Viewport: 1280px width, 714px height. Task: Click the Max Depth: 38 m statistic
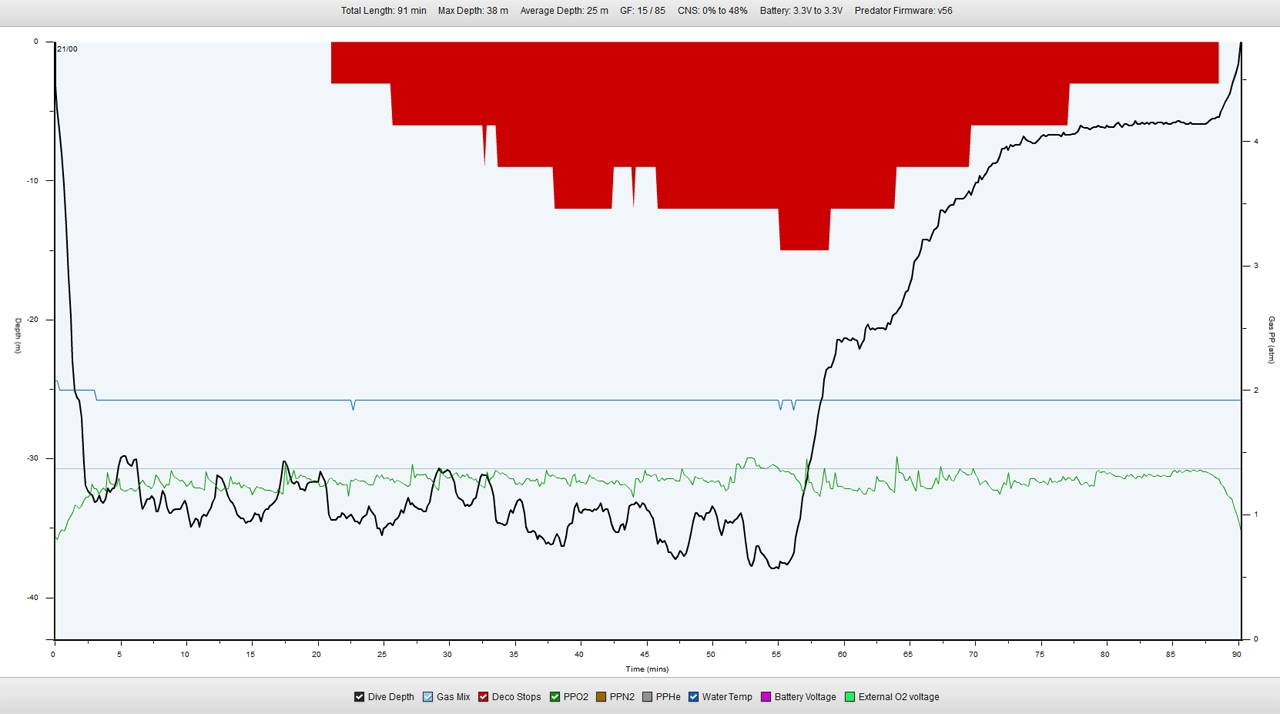point(473,11)
